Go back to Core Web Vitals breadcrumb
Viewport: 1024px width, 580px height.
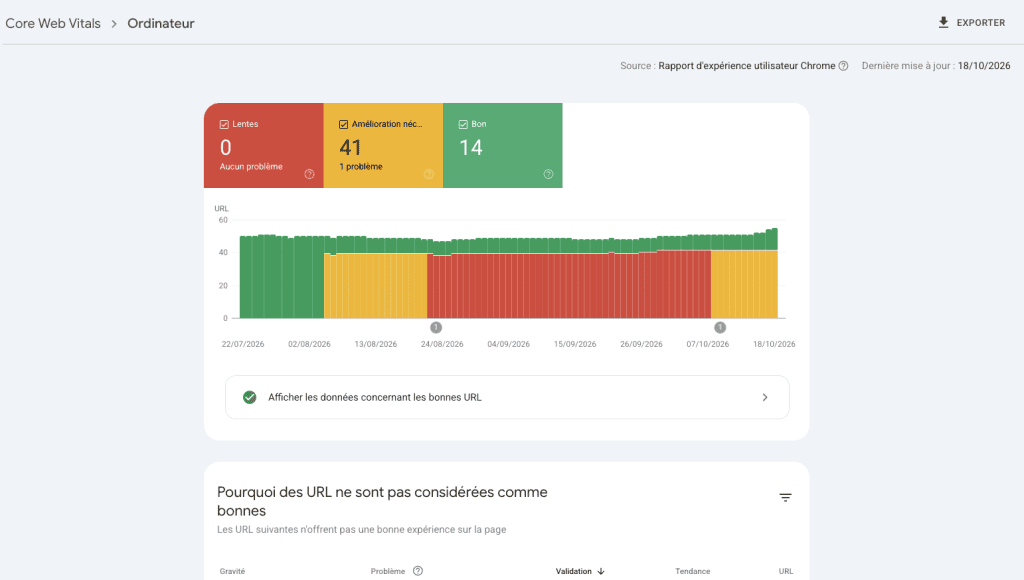(53, 24)
